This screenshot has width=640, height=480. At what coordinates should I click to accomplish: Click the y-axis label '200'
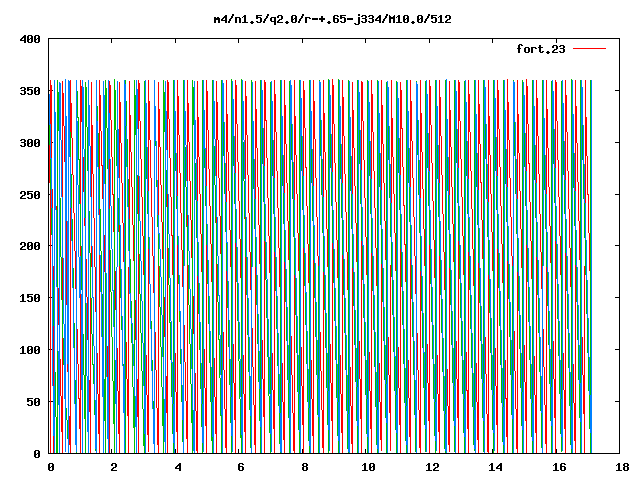(30, 246)
